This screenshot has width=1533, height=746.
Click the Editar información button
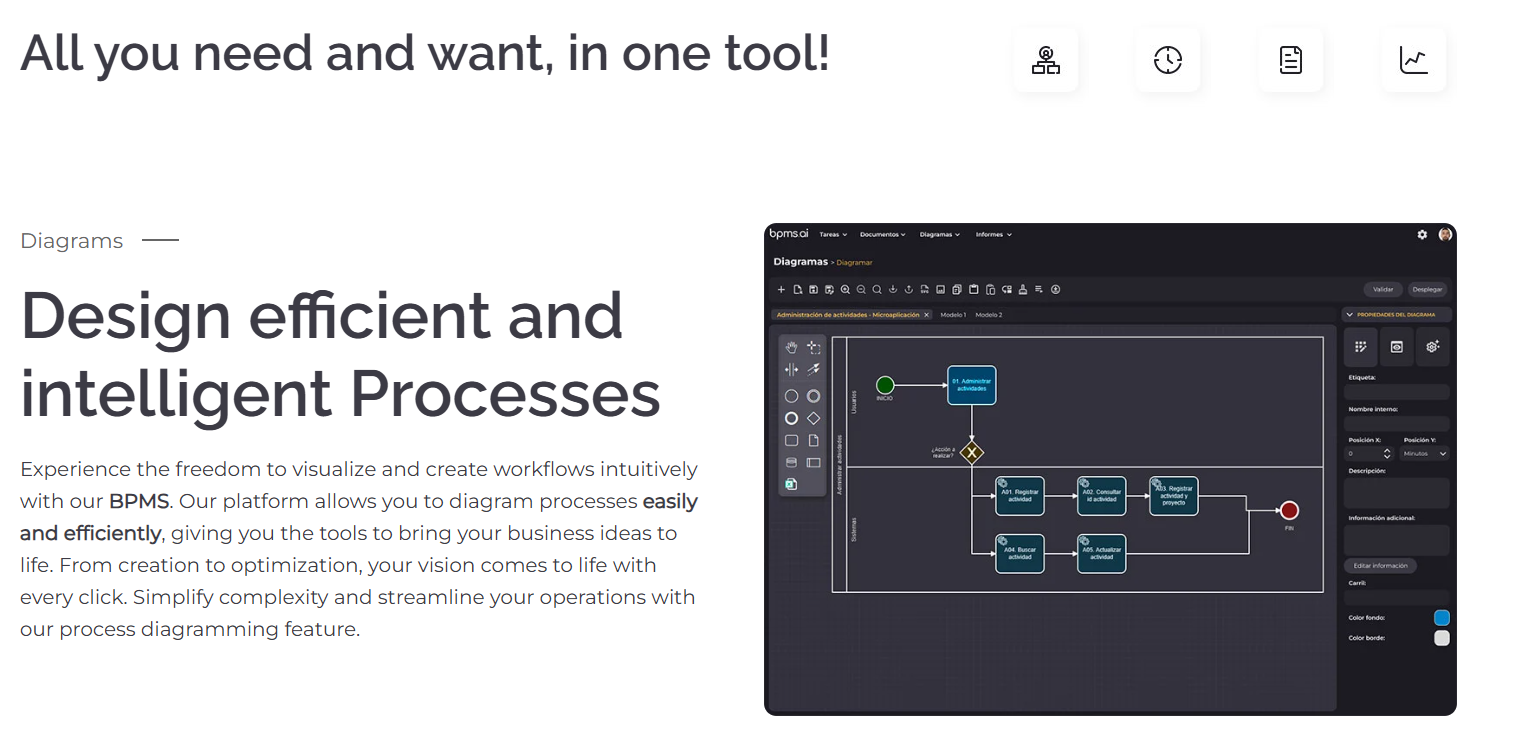coord(1380,566)
